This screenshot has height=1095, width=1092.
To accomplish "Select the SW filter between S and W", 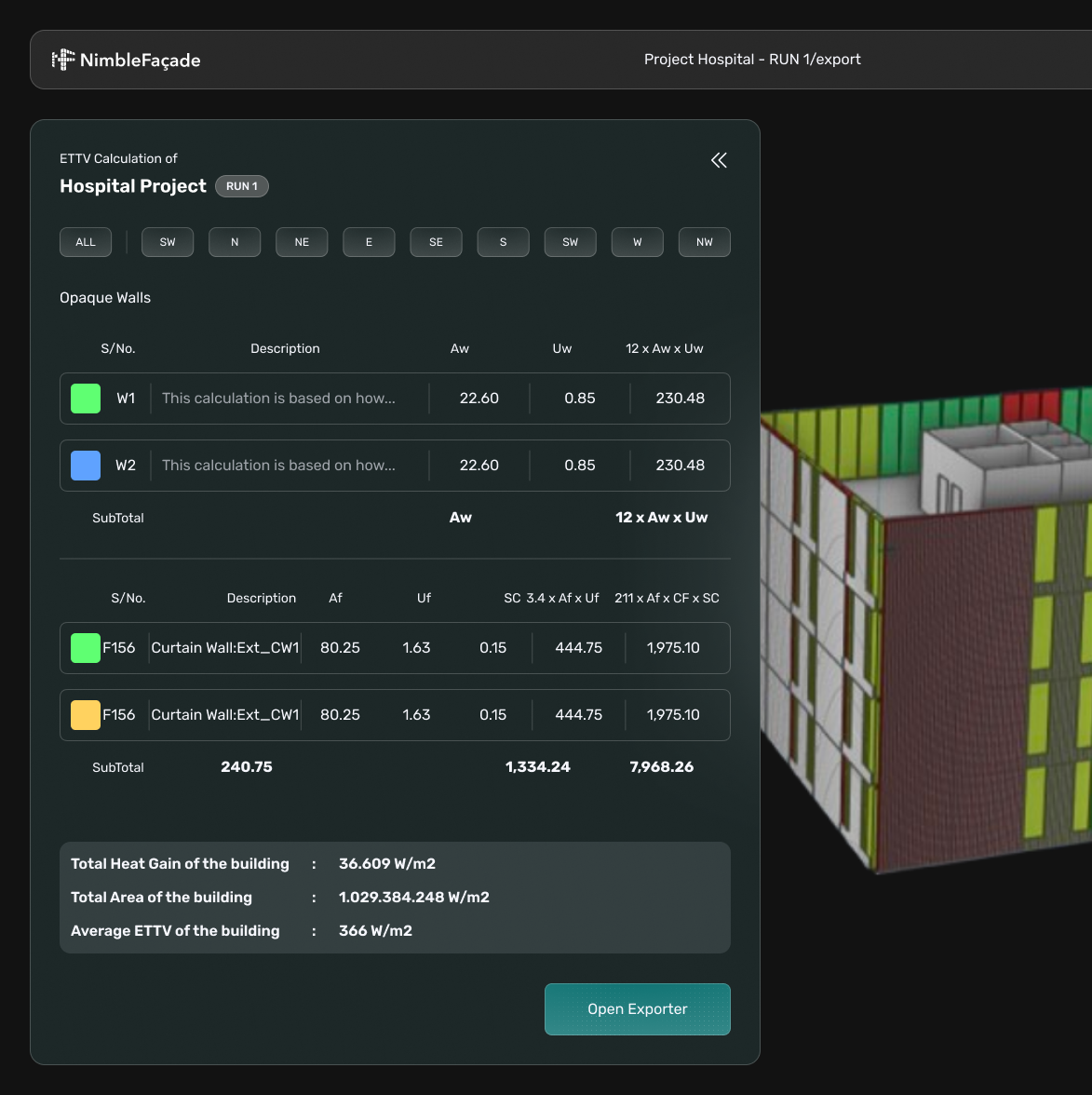I will point(571,242).
